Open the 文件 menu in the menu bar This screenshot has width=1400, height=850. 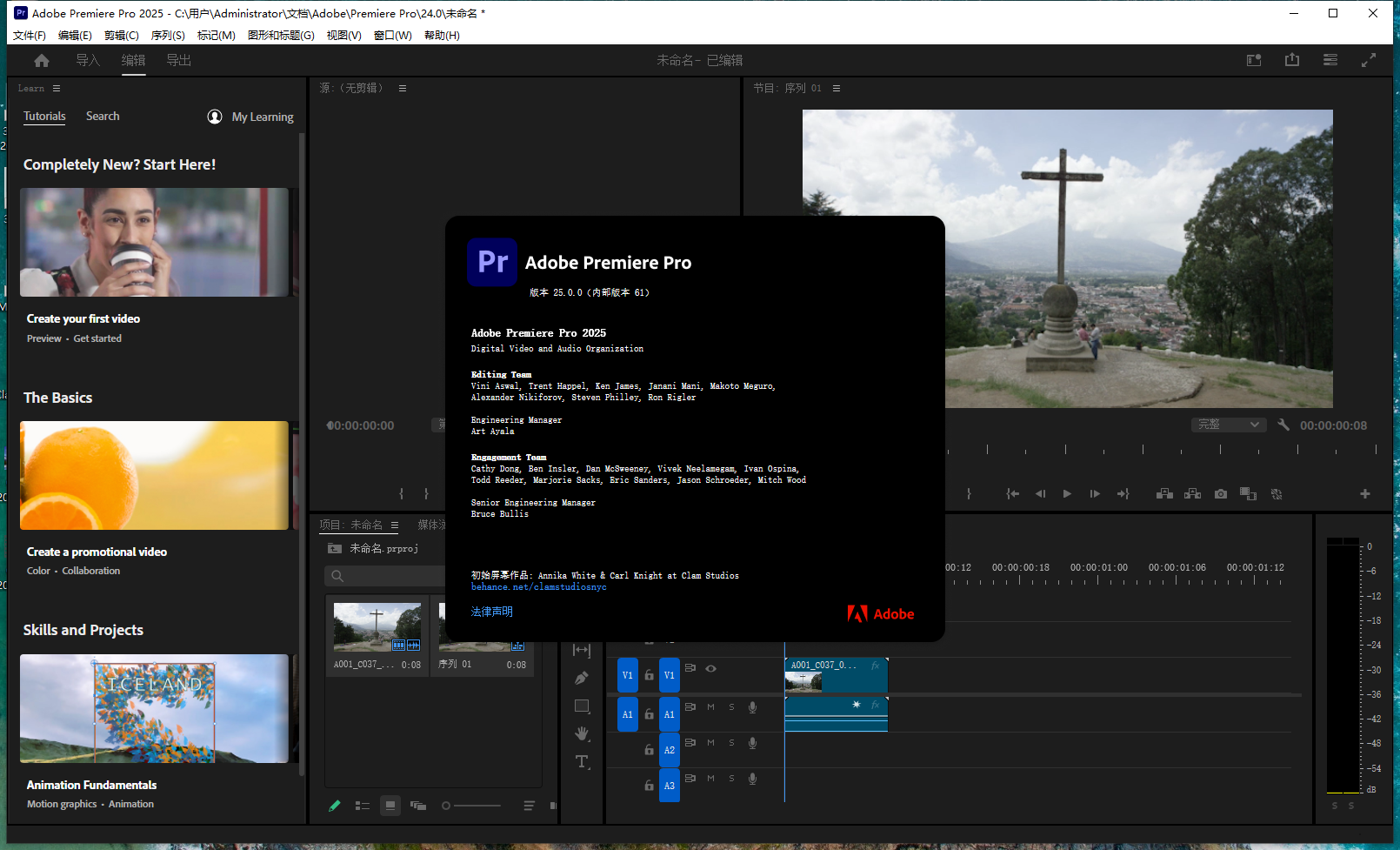(x=29, y=35)
